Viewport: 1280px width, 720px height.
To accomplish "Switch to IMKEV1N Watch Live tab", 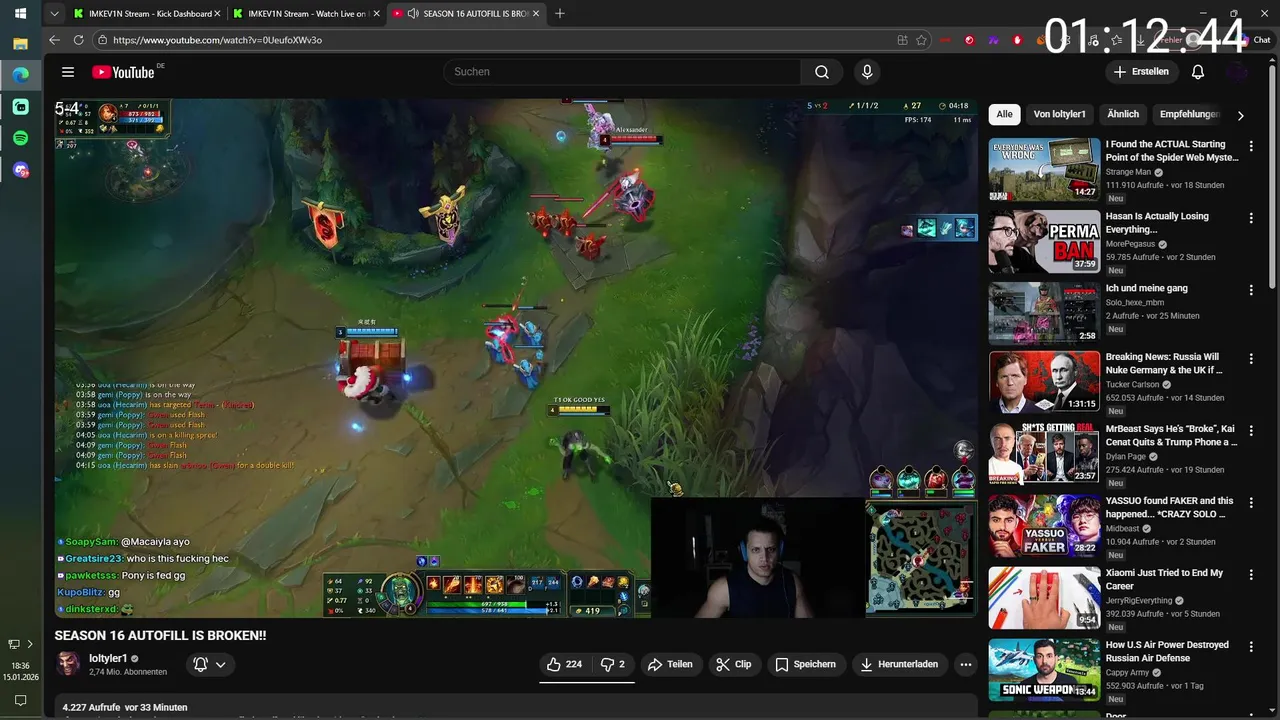I will (305, 14).
